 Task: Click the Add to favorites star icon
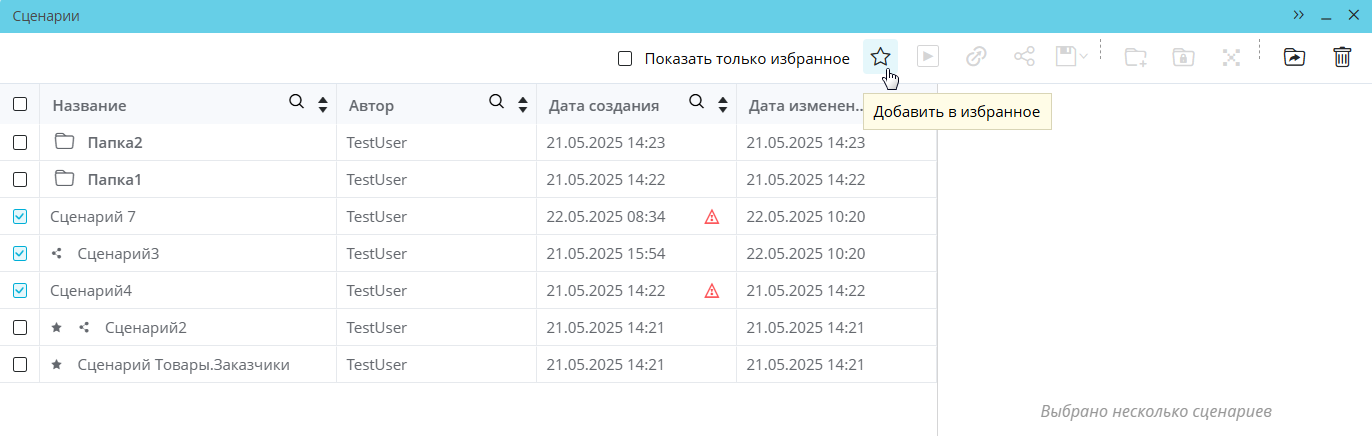(x=880, y=57)
